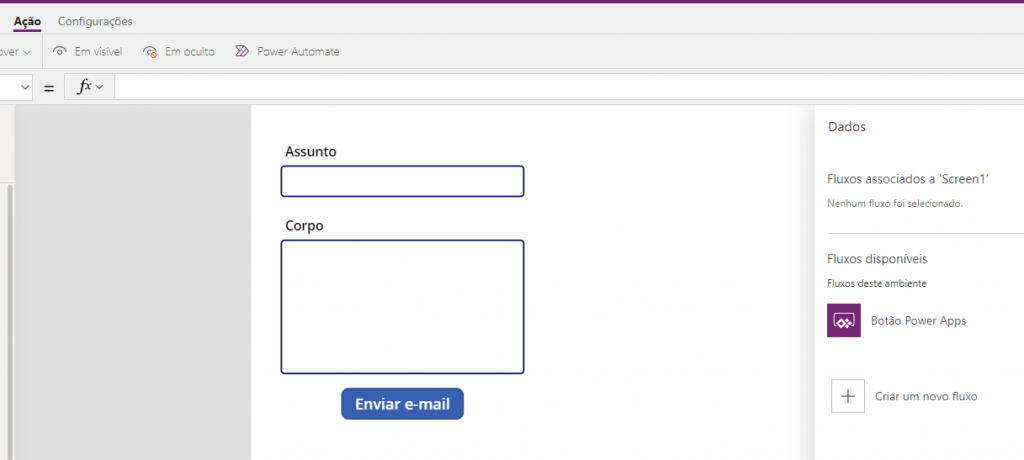1024x460 pixels.
Task: Click the Dados panel title
Action: click(846, 127)
